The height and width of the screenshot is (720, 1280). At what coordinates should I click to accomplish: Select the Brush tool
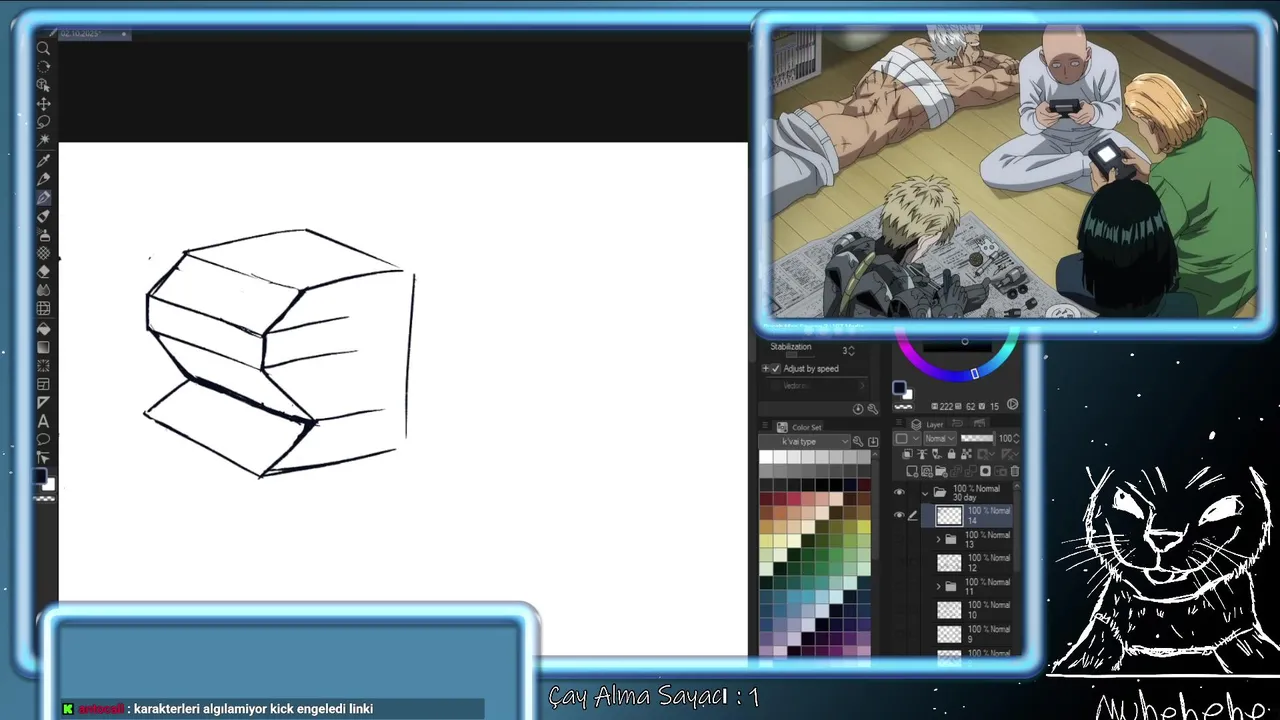click(x=43, y=216)
